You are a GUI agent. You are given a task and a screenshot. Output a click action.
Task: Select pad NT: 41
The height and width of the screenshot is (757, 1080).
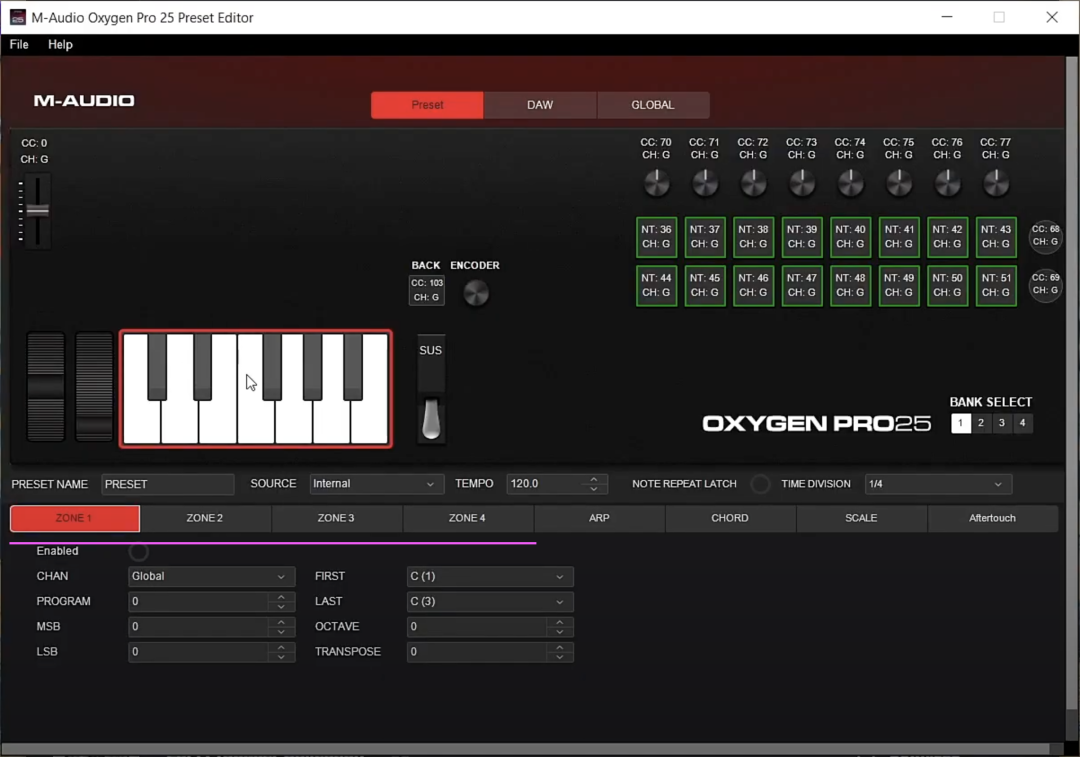tap(899, 237)
